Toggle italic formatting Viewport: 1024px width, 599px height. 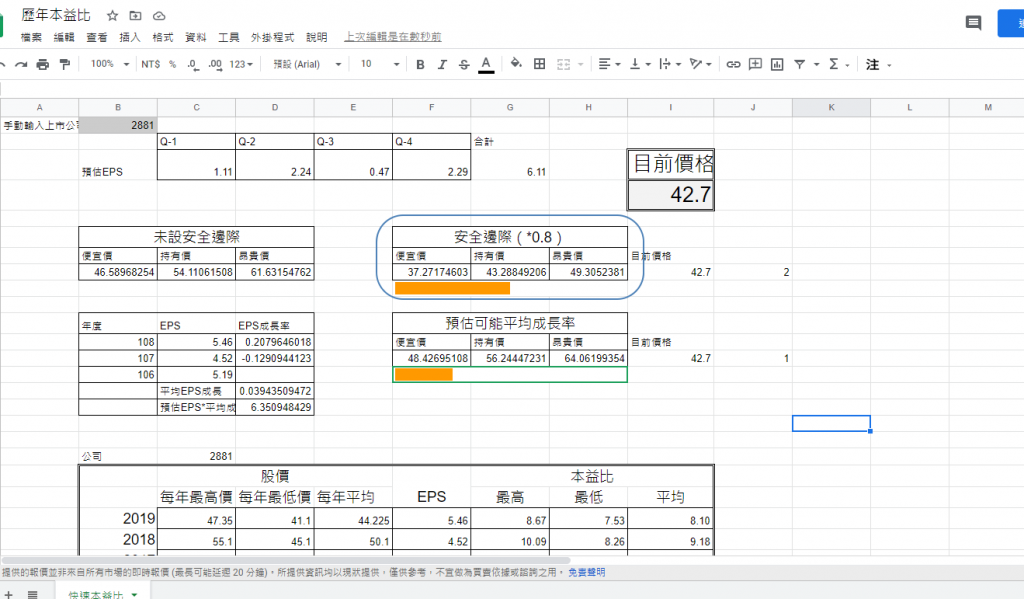(442, 64)
